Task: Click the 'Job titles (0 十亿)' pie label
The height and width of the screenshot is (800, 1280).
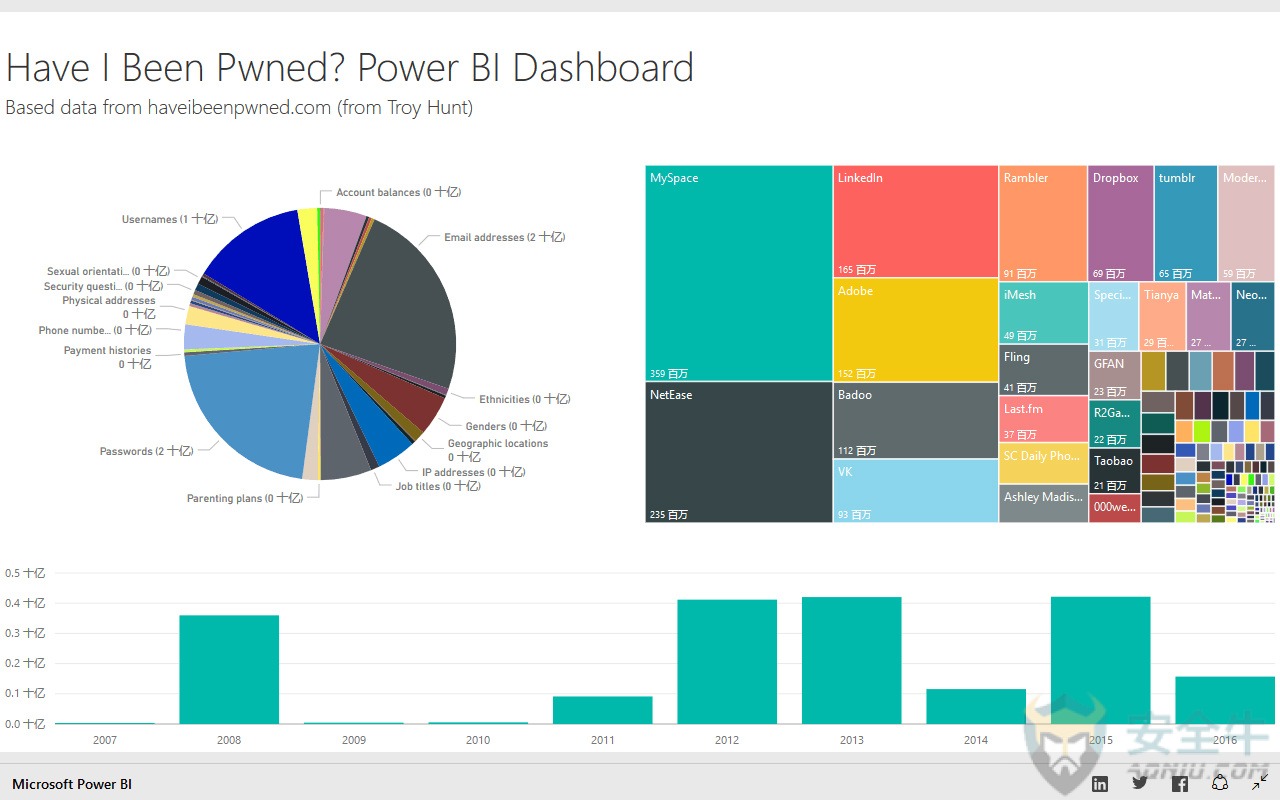Action: coord(438,486)
